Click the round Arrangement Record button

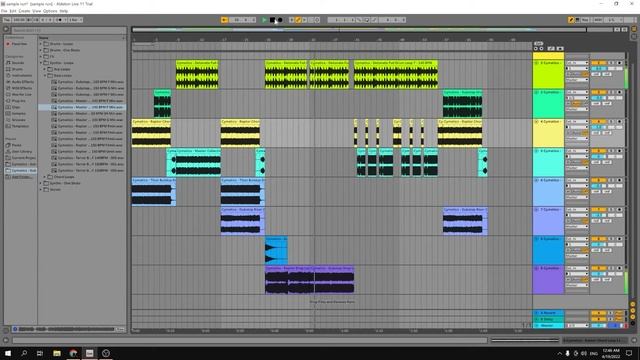click(280, 20)
